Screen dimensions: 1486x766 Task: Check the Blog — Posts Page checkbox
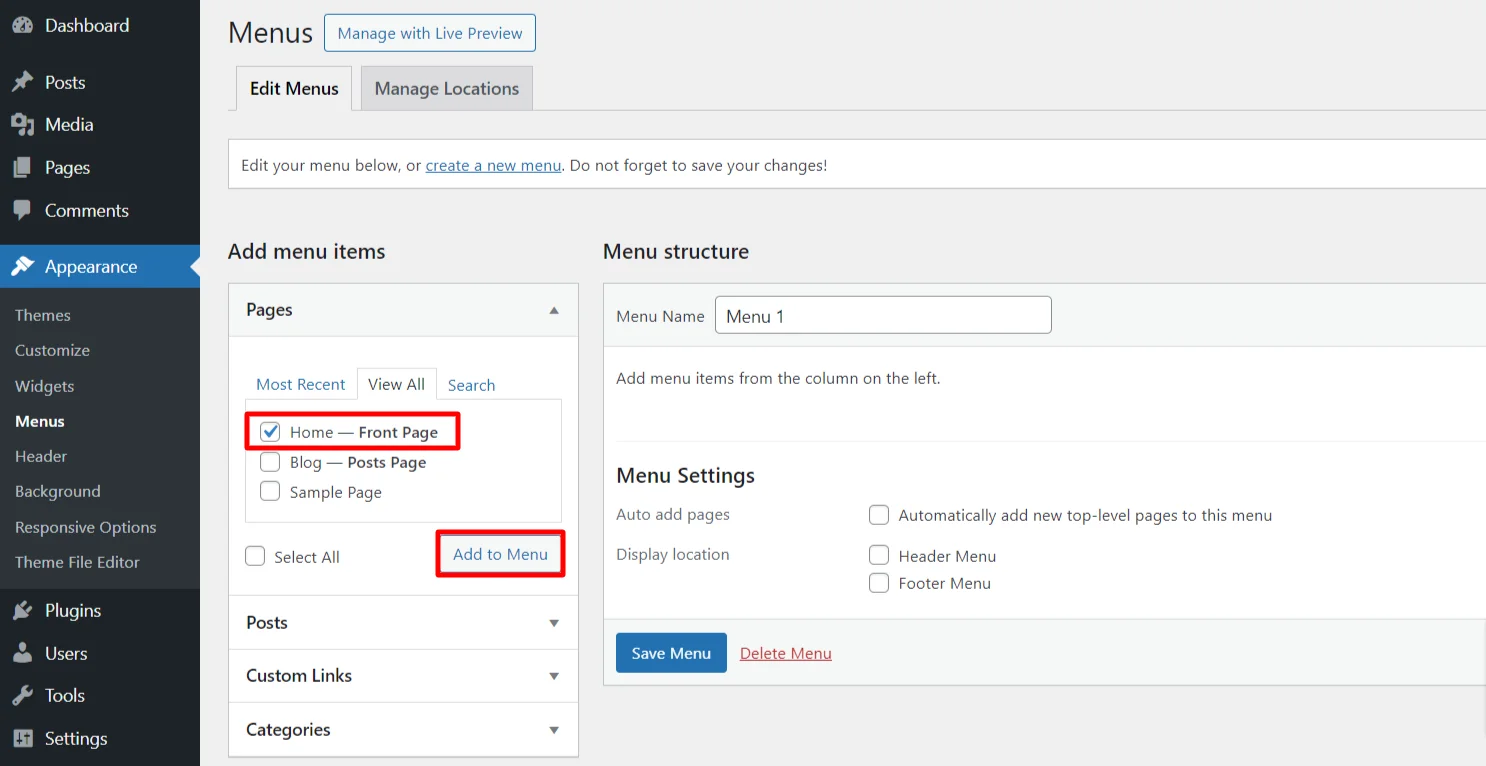pos(270,462)
